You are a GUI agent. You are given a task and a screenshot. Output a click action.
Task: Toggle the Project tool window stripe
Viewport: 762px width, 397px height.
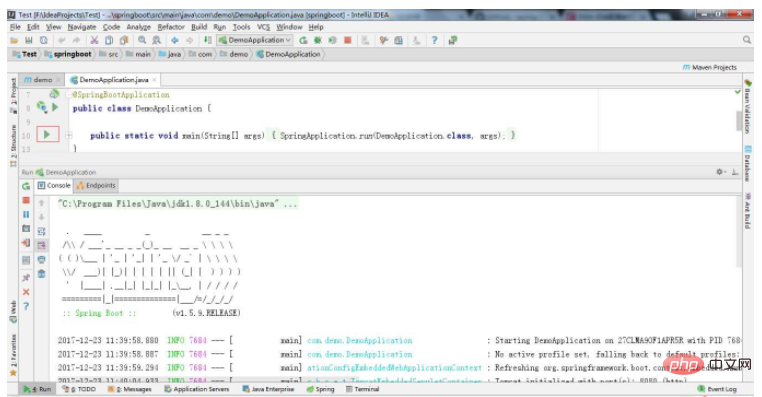13,96
